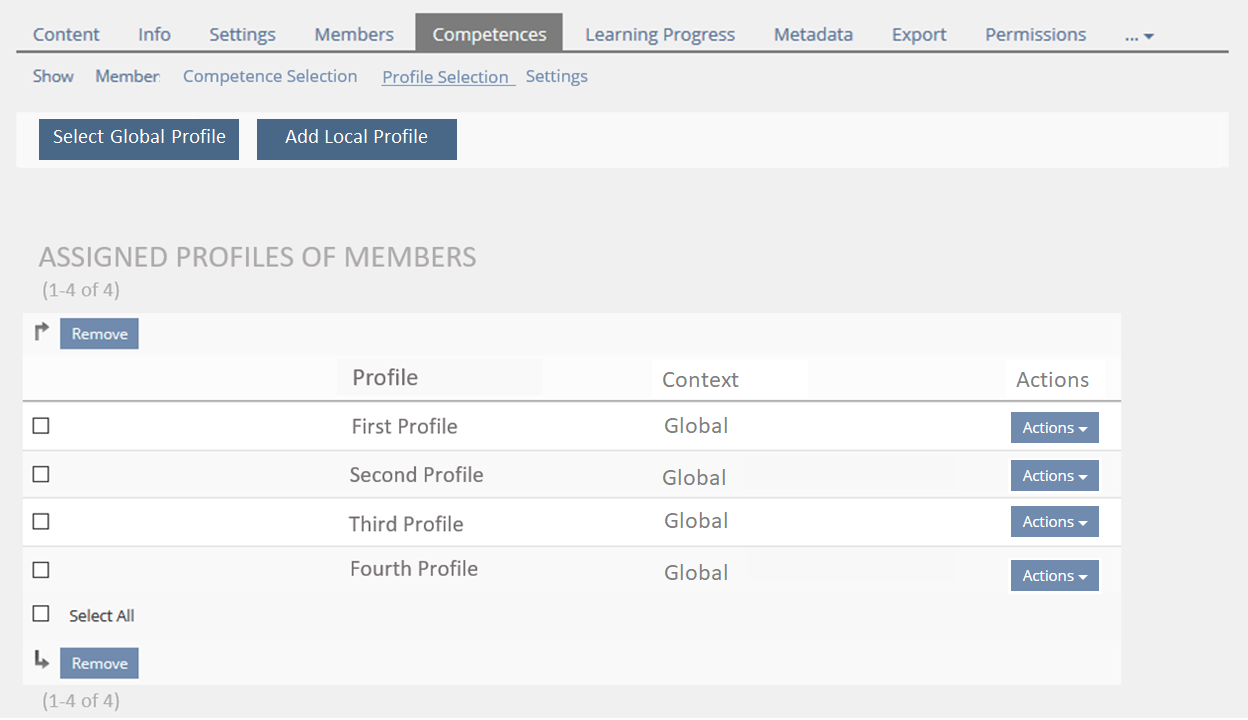Expand the more tabs ellipsis menu

coord(1139,35)
